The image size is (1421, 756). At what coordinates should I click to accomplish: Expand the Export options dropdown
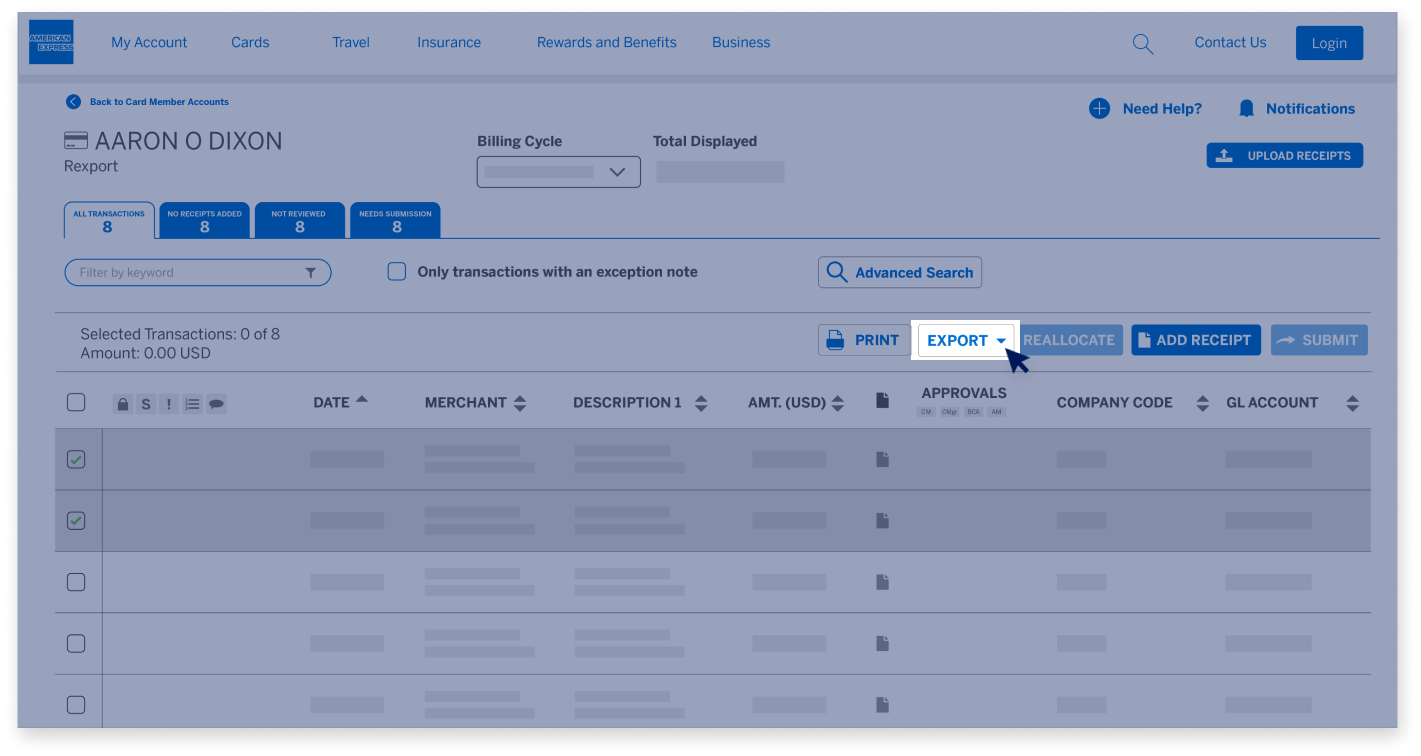point(964,340)
